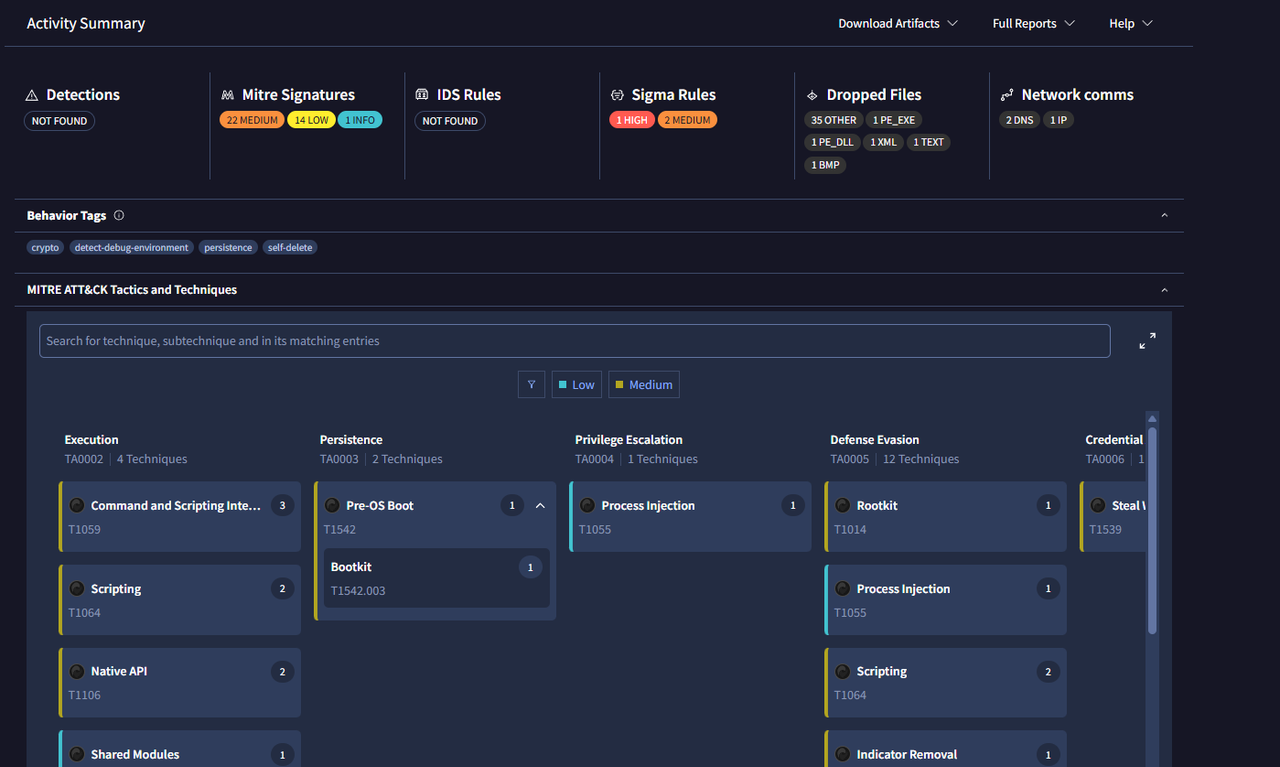Click the 1 XML dropped files badge

pyautogui.click(x=883, y=142)
